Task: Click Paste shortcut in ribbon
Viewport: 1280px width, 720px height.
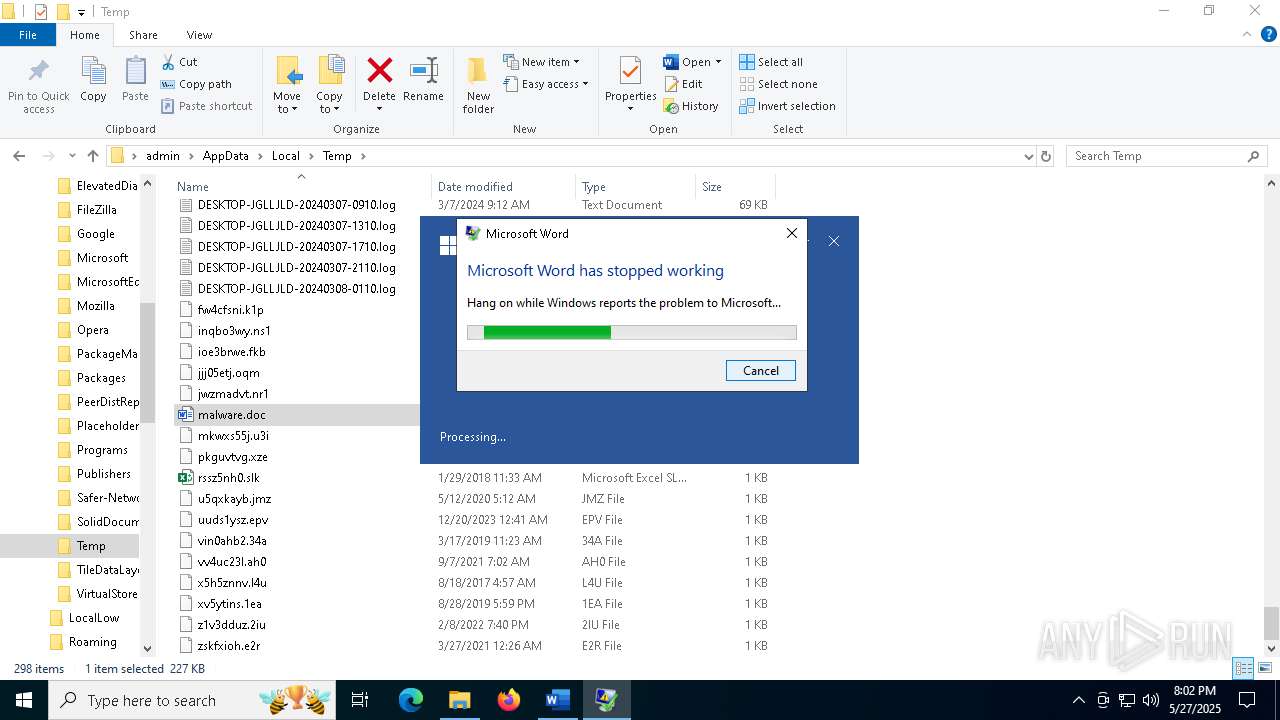Action: pos(207,106)
